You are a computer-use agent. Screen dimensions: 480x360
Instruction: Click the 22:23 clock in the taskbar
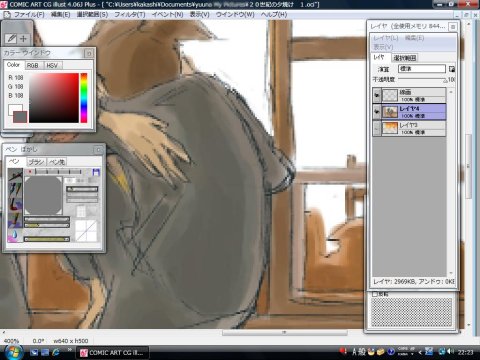click(x=465, y=352)
